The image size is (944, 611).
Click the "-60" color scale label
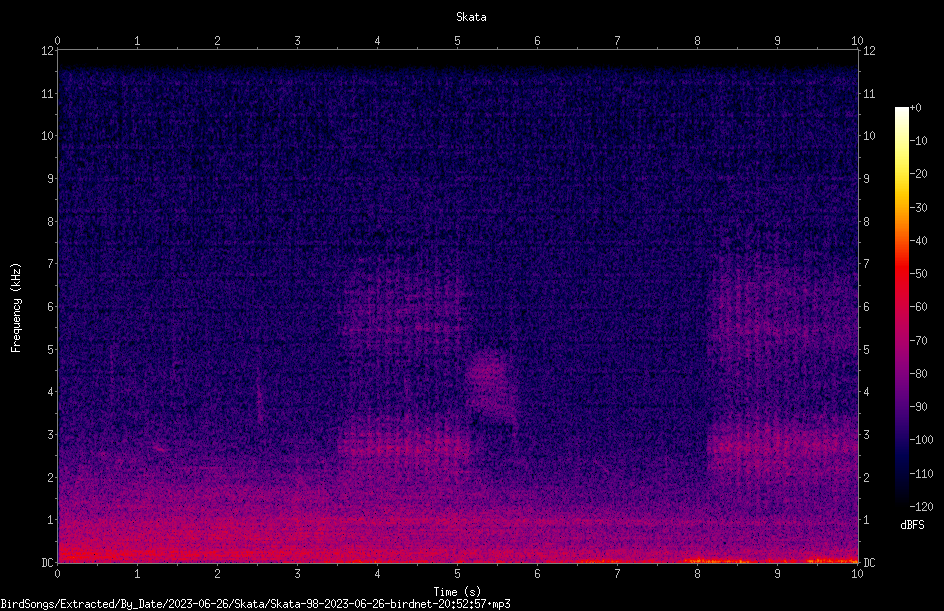919,307
